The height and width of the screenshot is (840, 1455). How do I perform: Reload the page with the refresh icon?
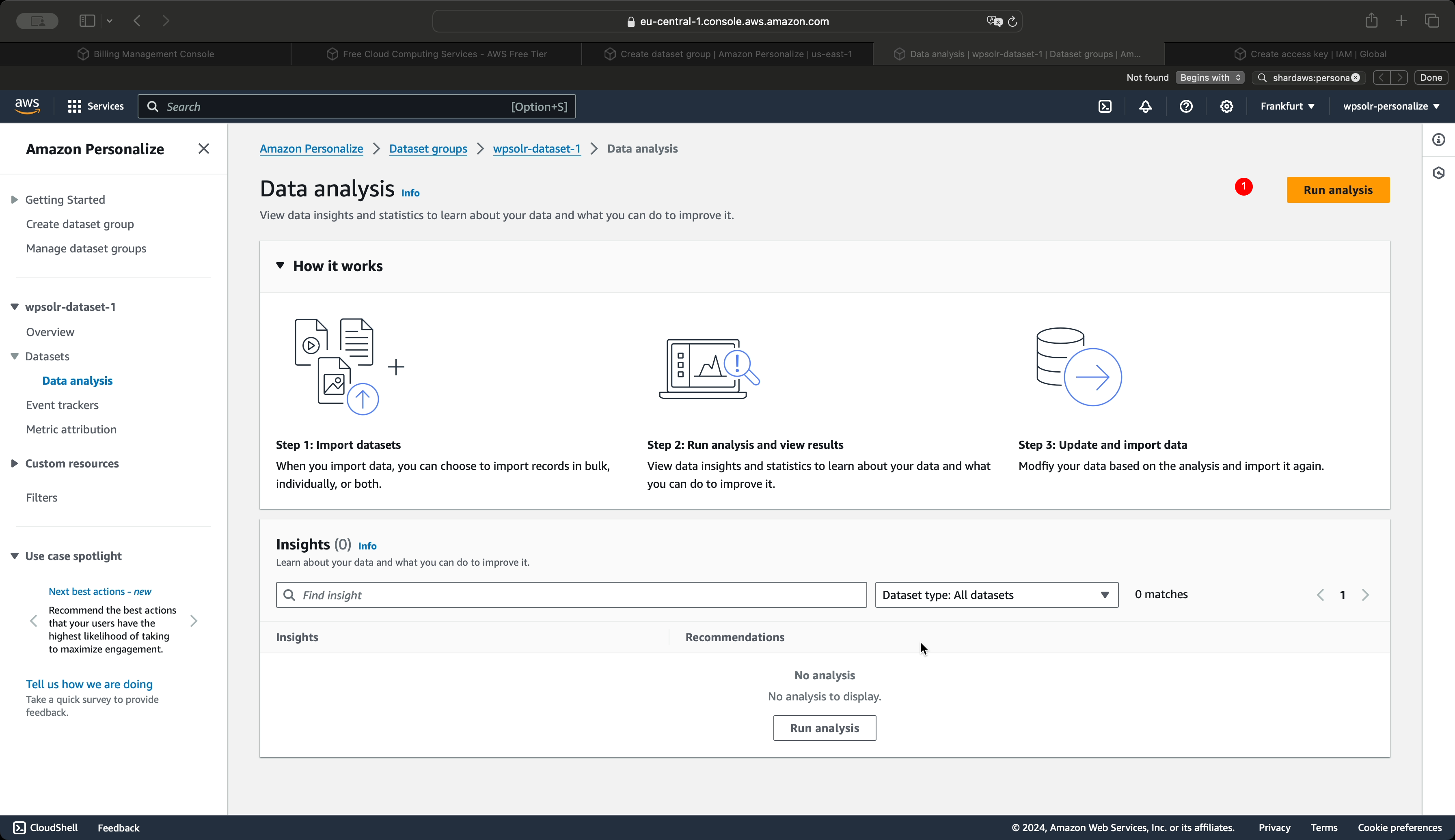click(1012, 22)
